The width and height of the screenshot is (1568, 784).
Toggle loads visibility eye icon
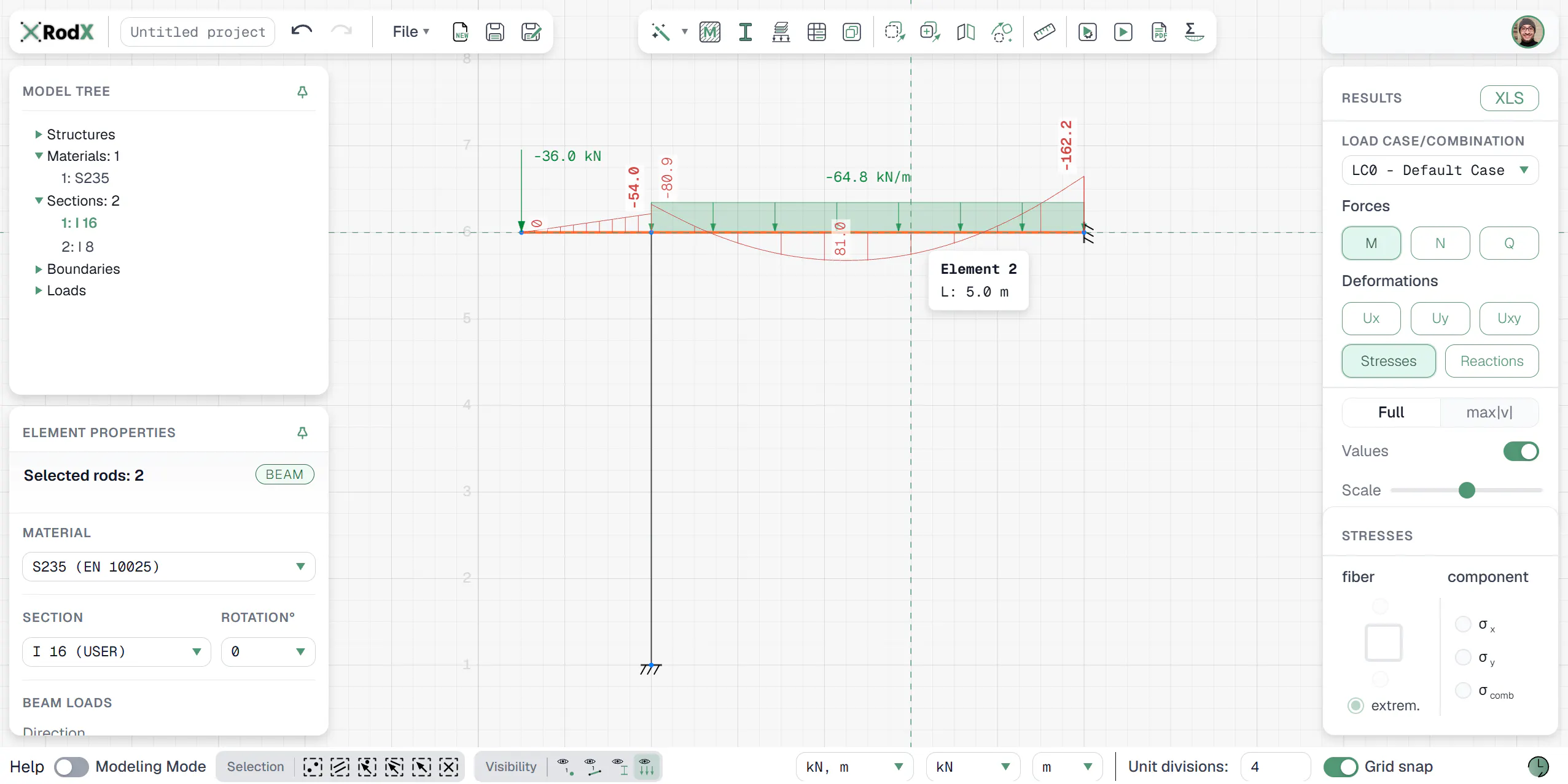(646, 766)
